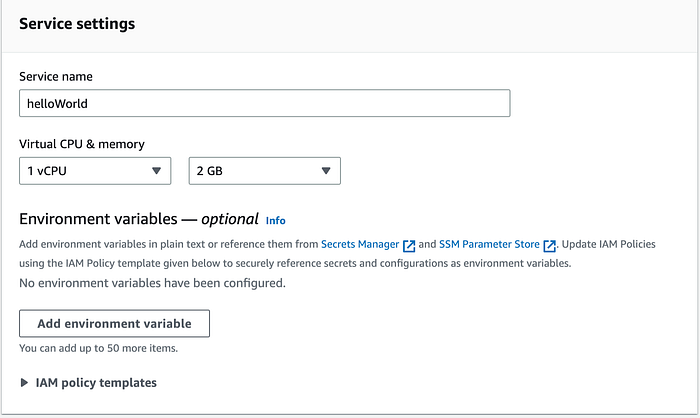
Task: Open the 2 GB memory dropdown
Action: (x=265, y=171)
